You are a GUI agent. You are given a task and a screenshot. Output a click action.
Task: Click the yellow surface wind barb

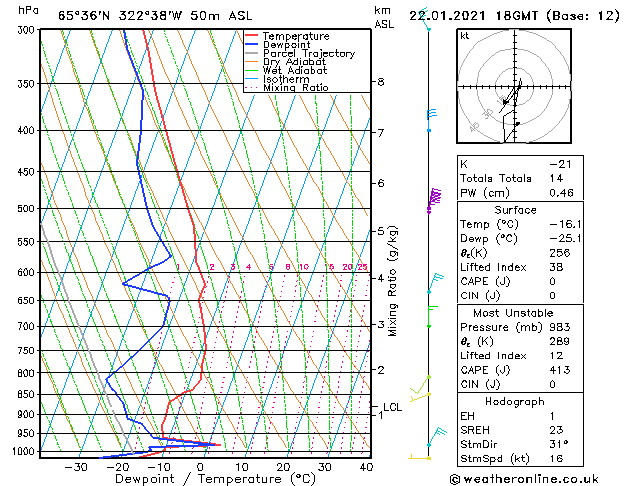point(419,458)
